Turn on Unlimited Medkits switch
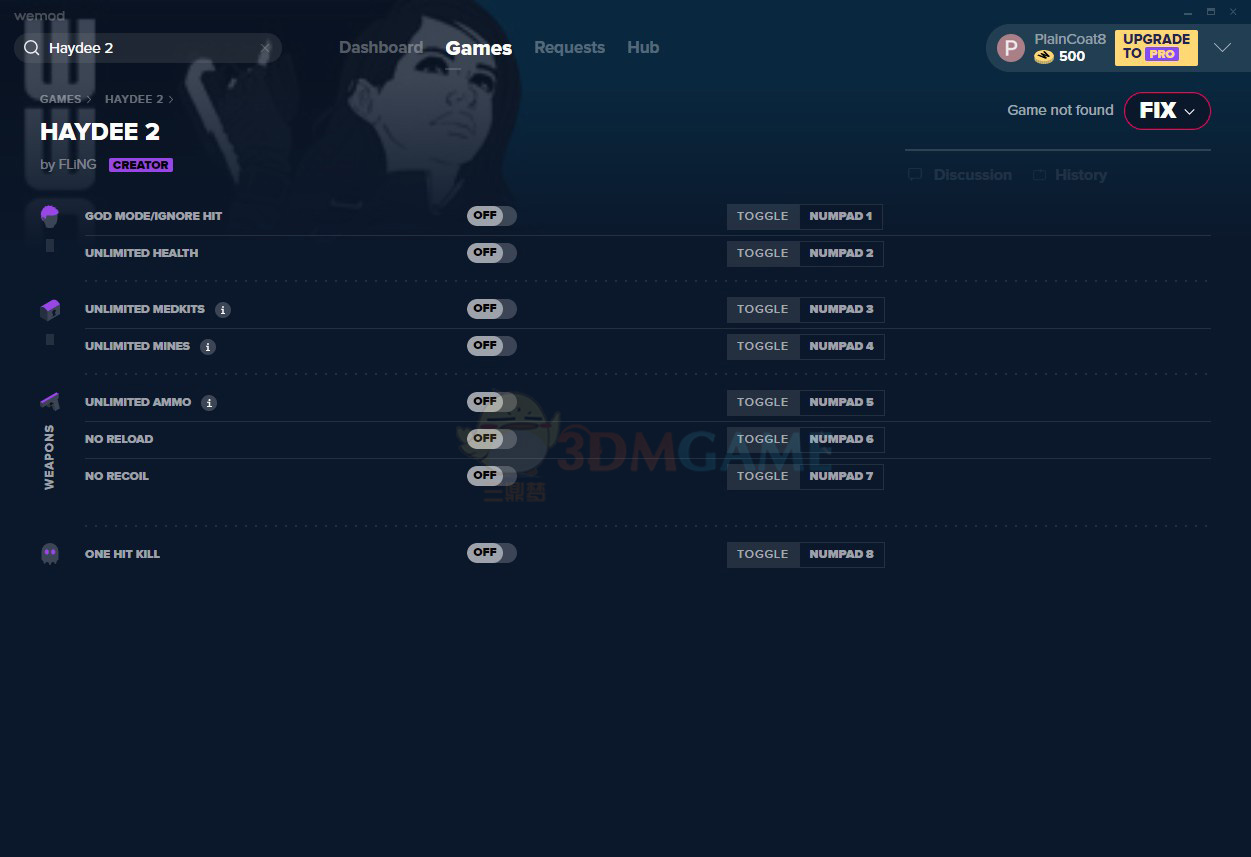 [492, 309]
